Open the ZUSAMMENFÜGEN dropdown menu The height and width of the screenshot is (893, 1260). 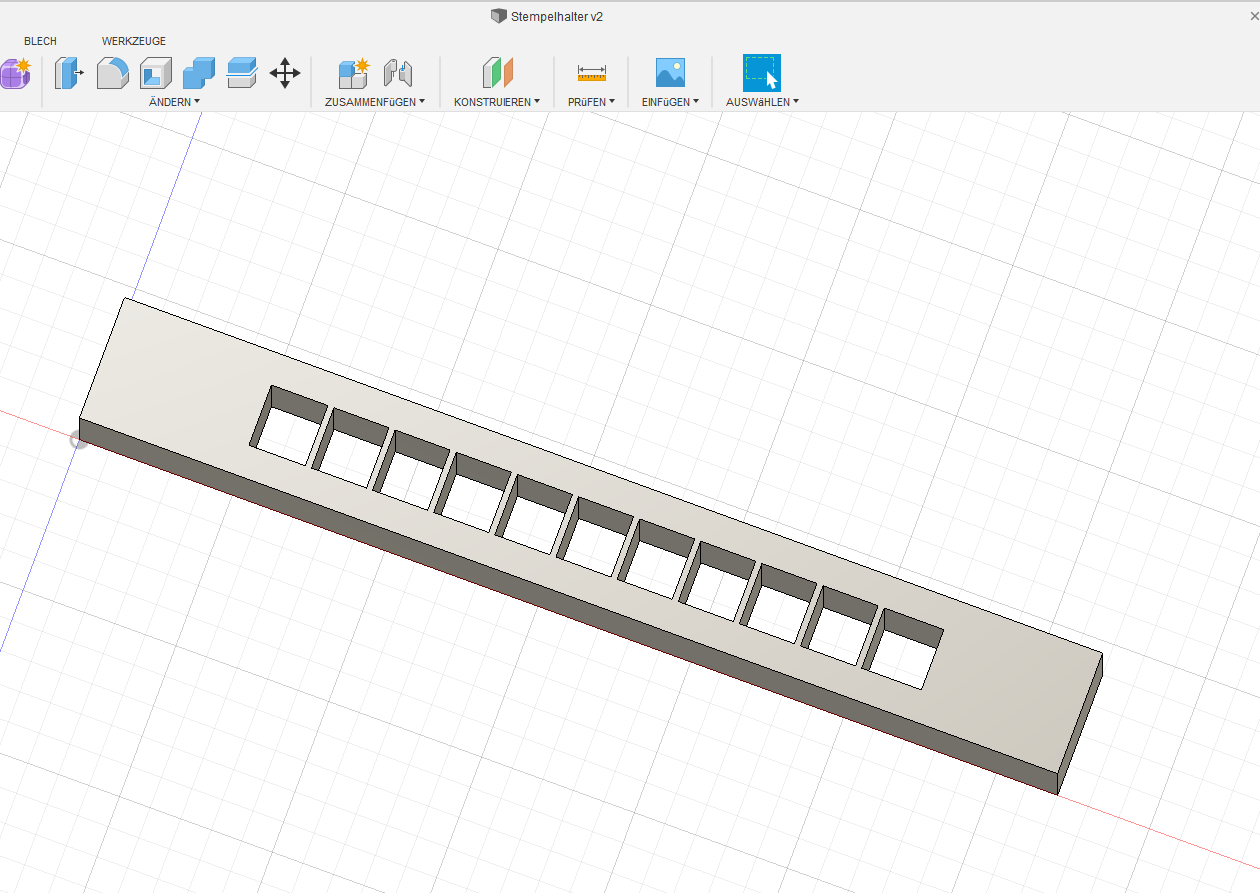tap(375, 102)
